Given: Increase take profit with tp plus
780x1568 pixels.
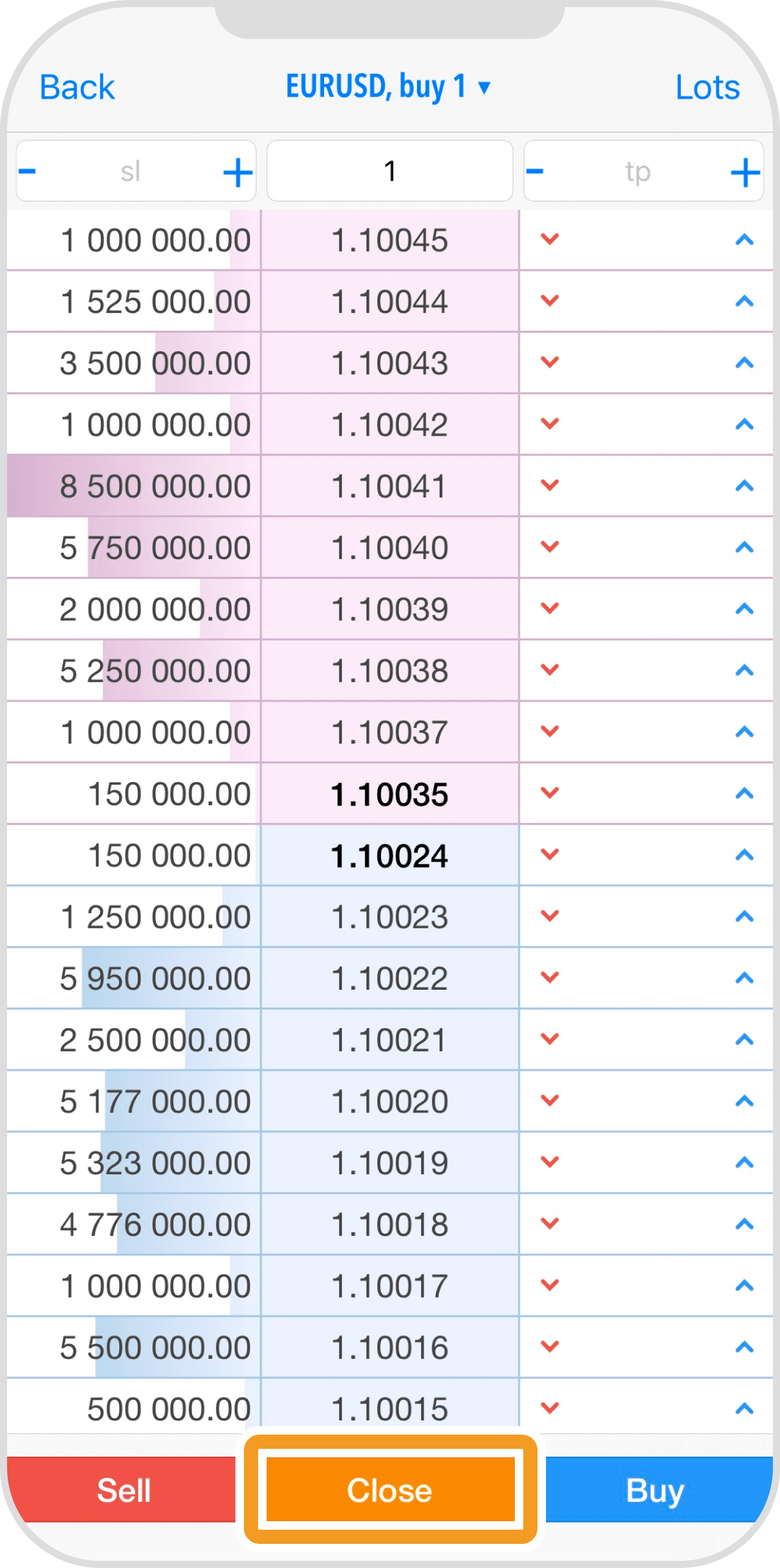Looking at the screenshot, I should [745, 172].
